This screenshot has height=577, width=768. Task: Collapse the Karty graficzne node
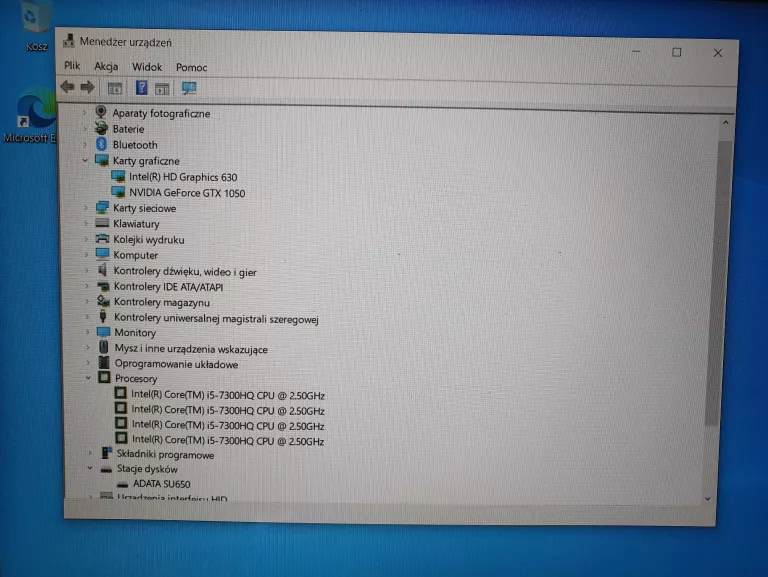click(x=85, y=160)
